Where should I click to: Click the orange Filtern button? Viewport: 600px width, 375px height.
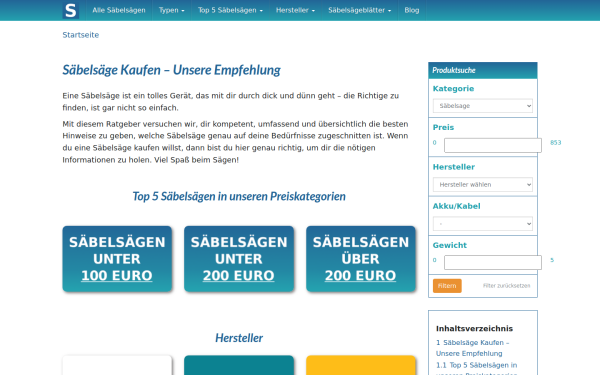(447, 286)
